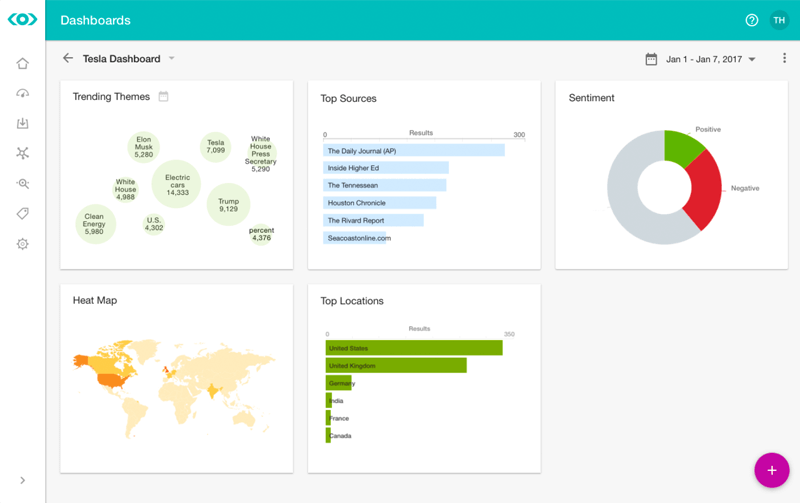This screenshot has height=503, width=800.
Task: Click the Dashboards header title
Action: coord(95,20)
